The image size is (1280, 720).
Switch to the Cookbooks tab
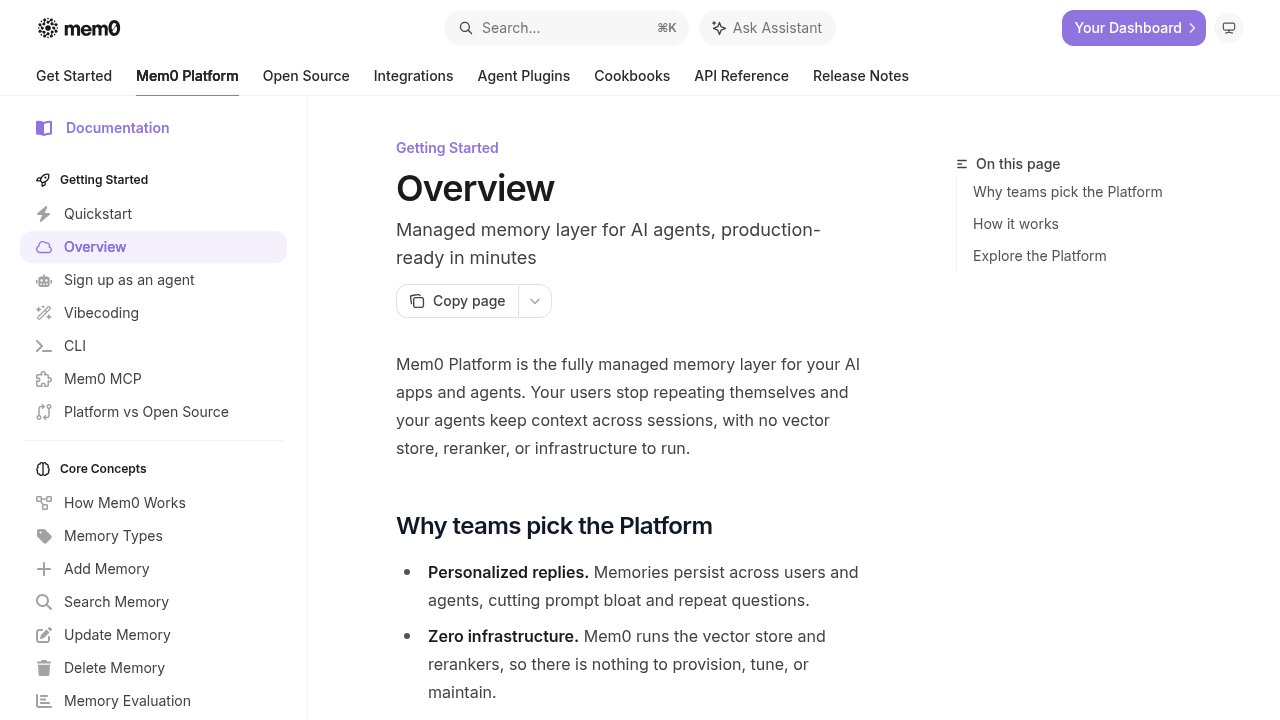632,76
